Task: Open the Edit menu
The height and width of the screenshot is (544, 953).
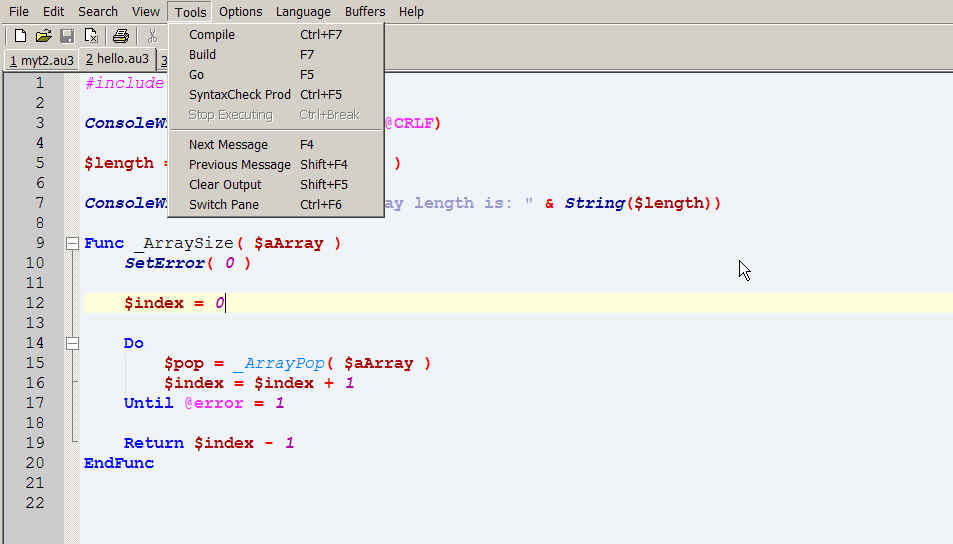Action: click(x=53, y=12)
